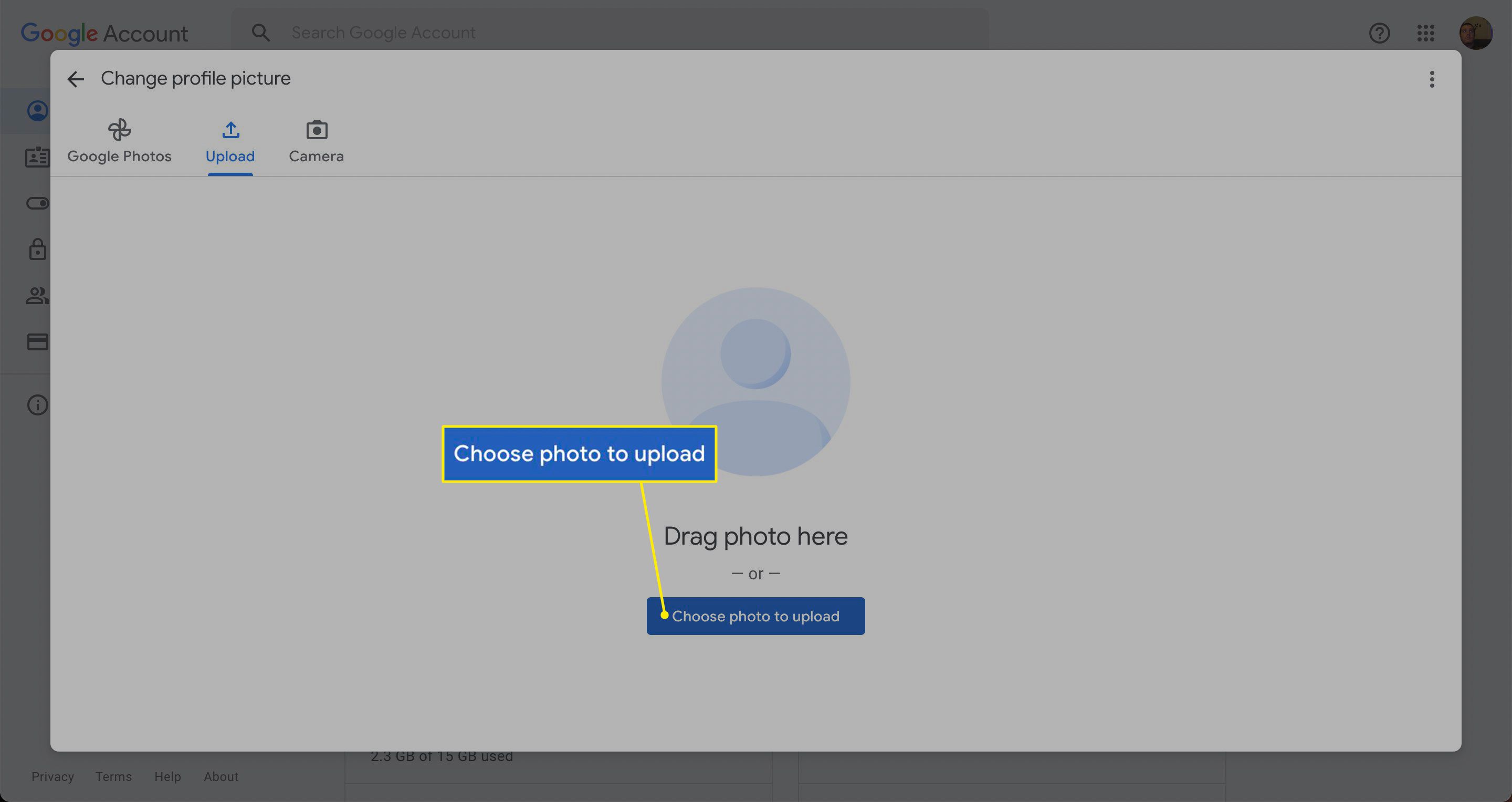This screenshot has height=802, width=1512.
Task: Open the Google apps grid
Action: pyautogui.click(x=1426, y=33)
